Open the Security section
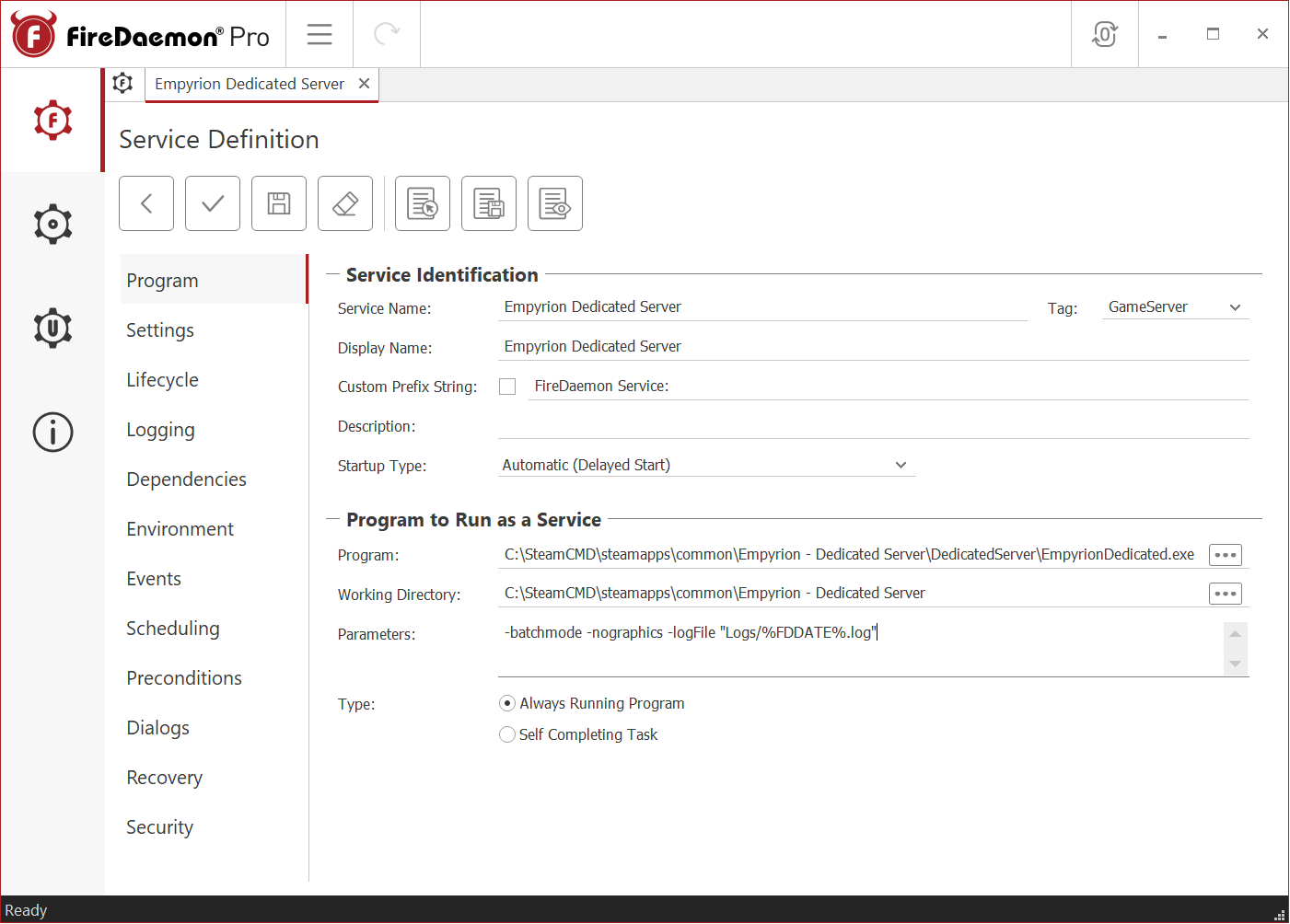The width and height of the screenshot is (1290, 924). pyautogui.click(x=214, y=826)
